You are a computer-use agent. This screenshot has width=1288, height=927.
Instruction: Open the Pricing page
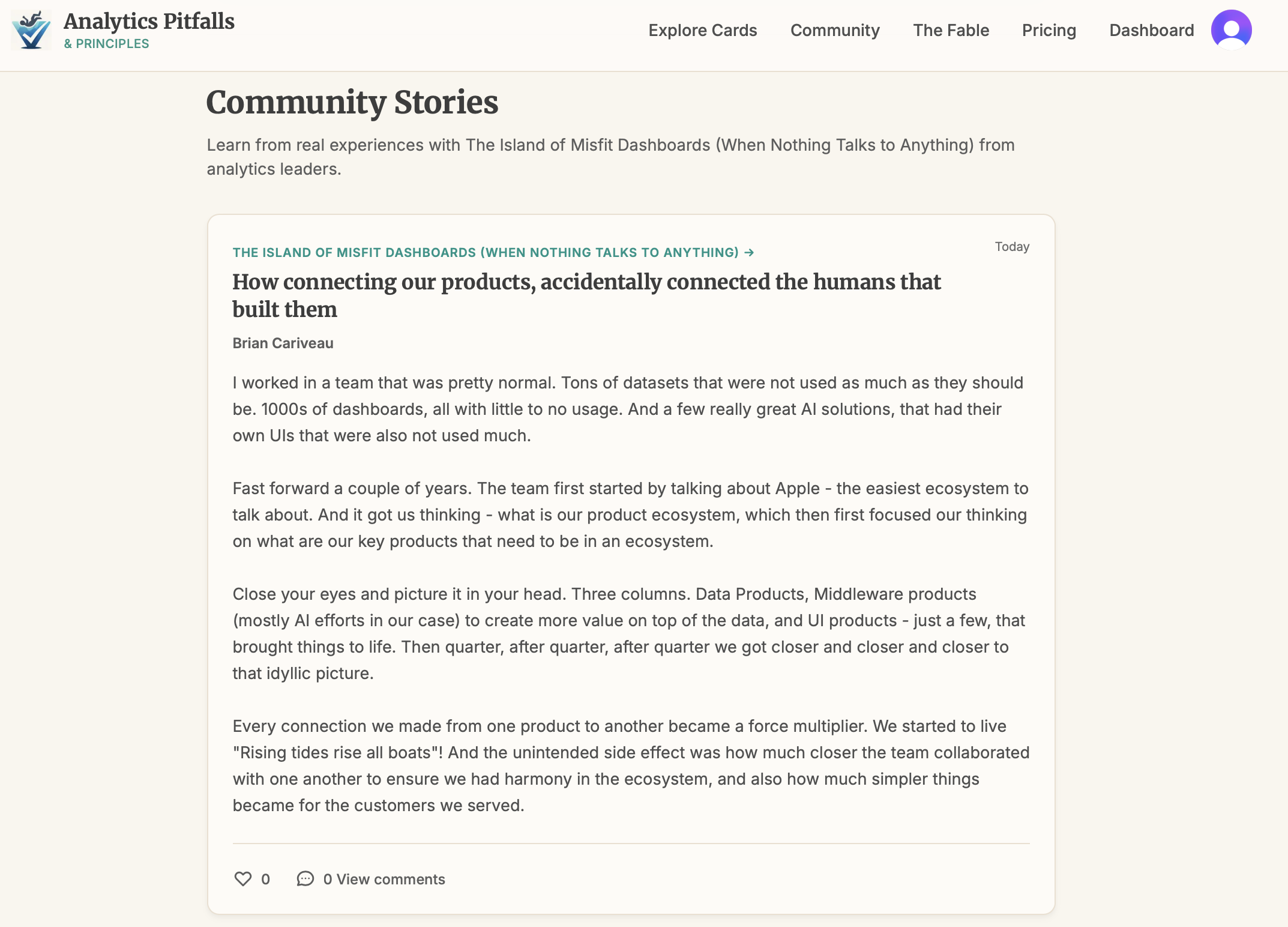pos(1049,30)
